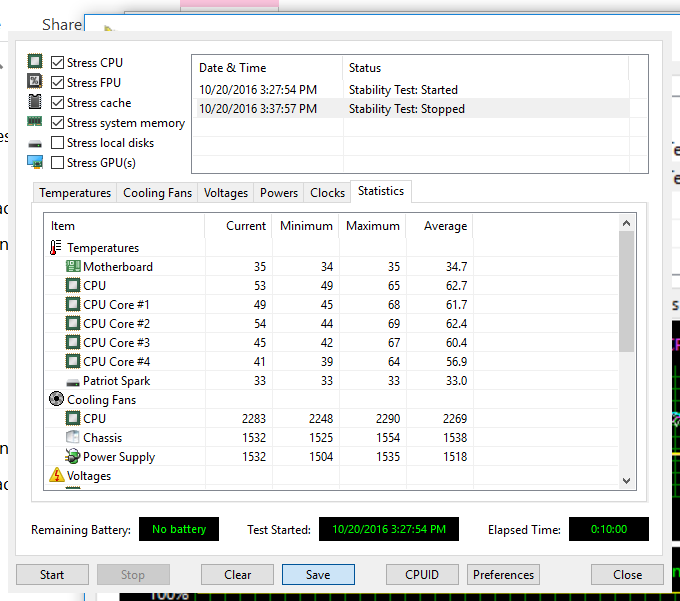Click the Stress CPU chip icon

(35, 61)
